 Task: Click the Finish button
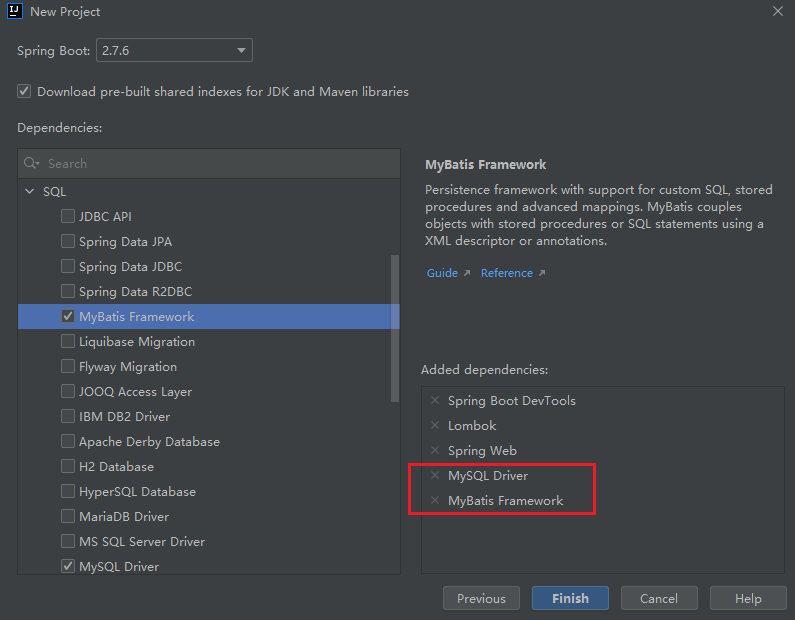click(x=570, y=598)
